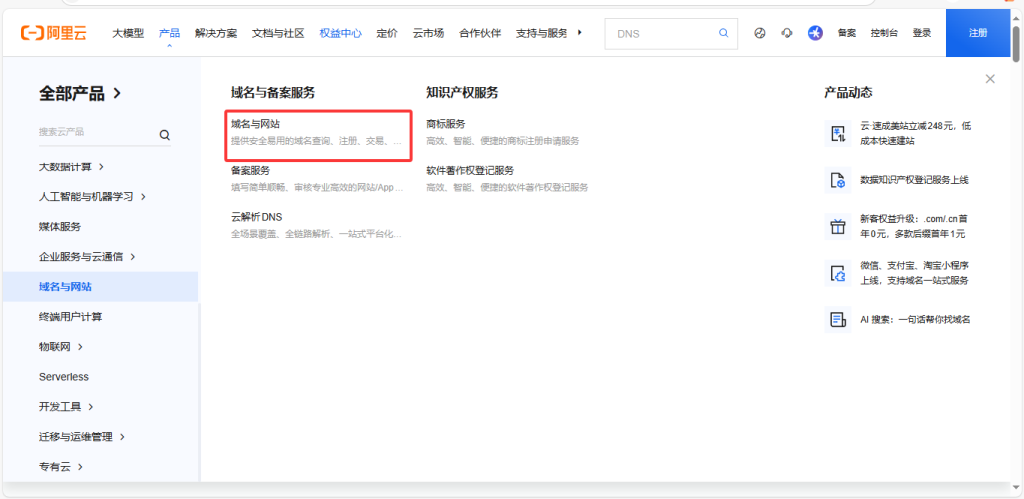The image size is (1024, 499).
Task: Click the 登录 link
Action: point(922,33)
